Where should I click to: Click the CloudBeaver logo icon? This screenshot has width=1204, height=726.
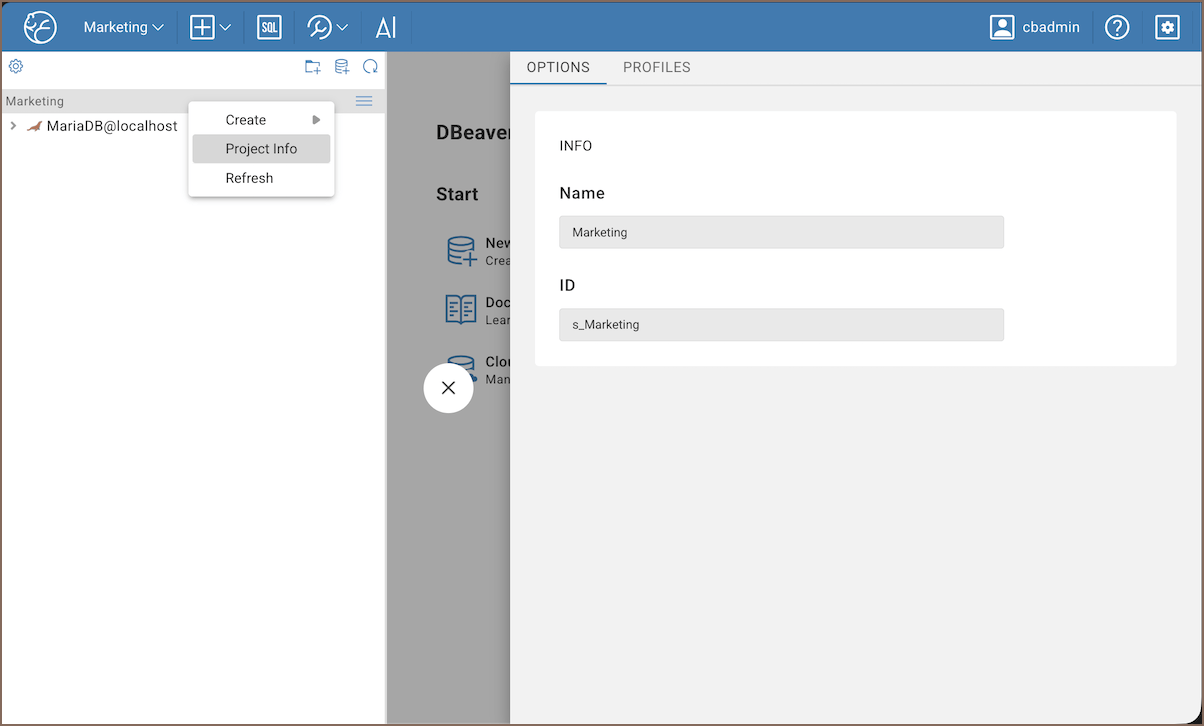tap(40, 27)
